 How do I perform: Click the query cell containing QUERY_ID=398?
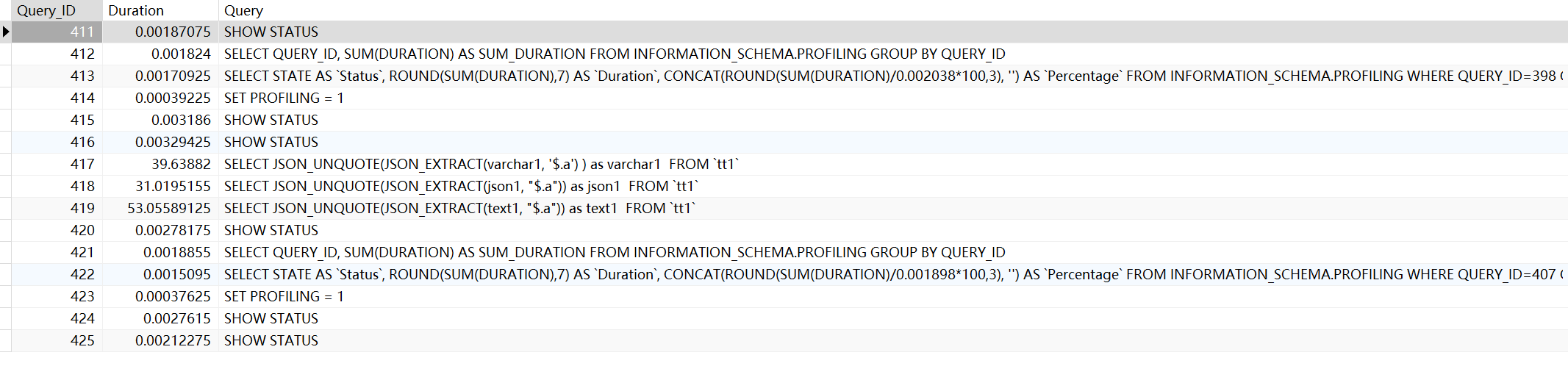(889, 76)
